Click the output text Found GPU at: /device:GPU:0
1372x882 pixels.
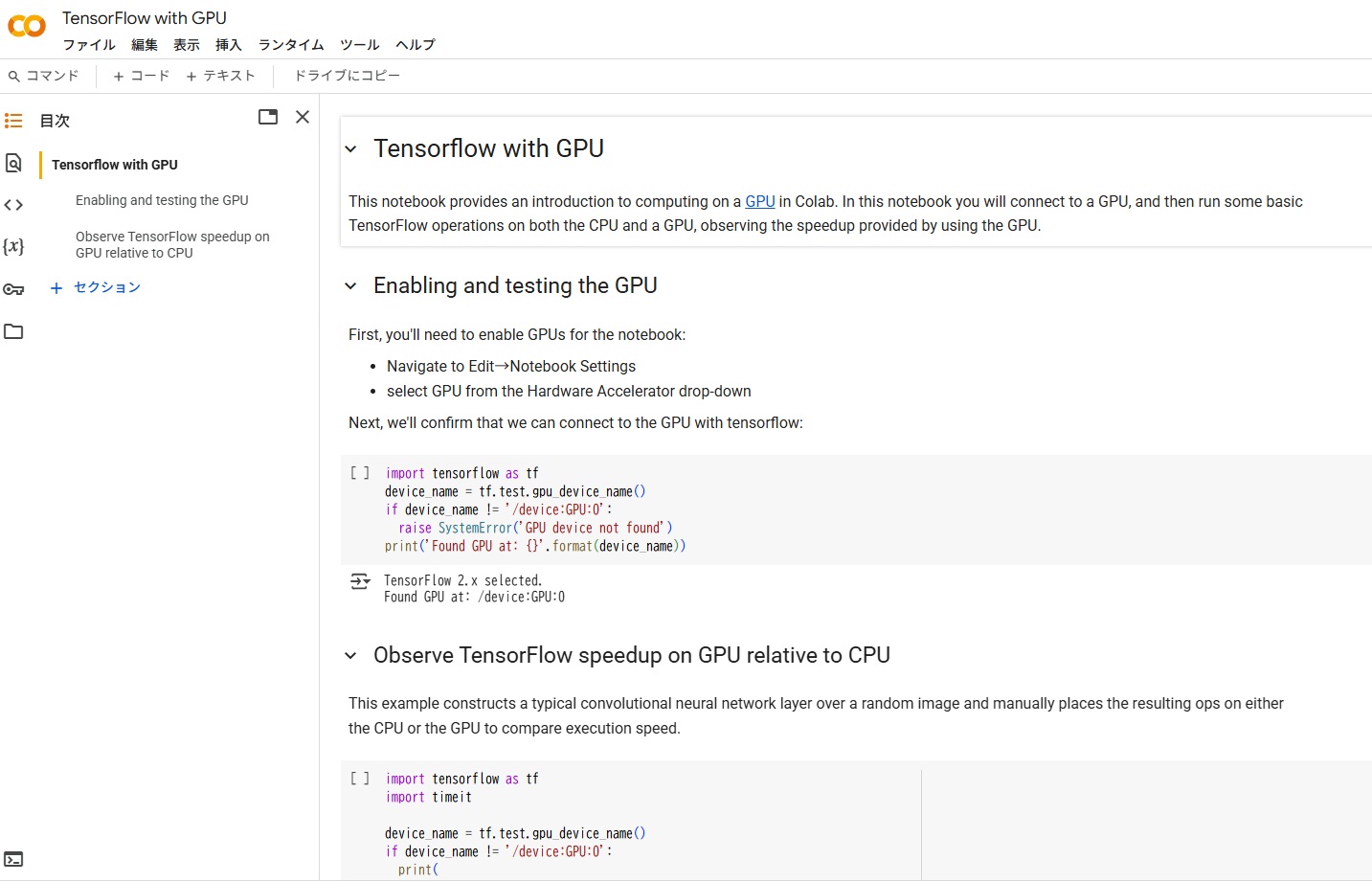click(x=474, y=597)
